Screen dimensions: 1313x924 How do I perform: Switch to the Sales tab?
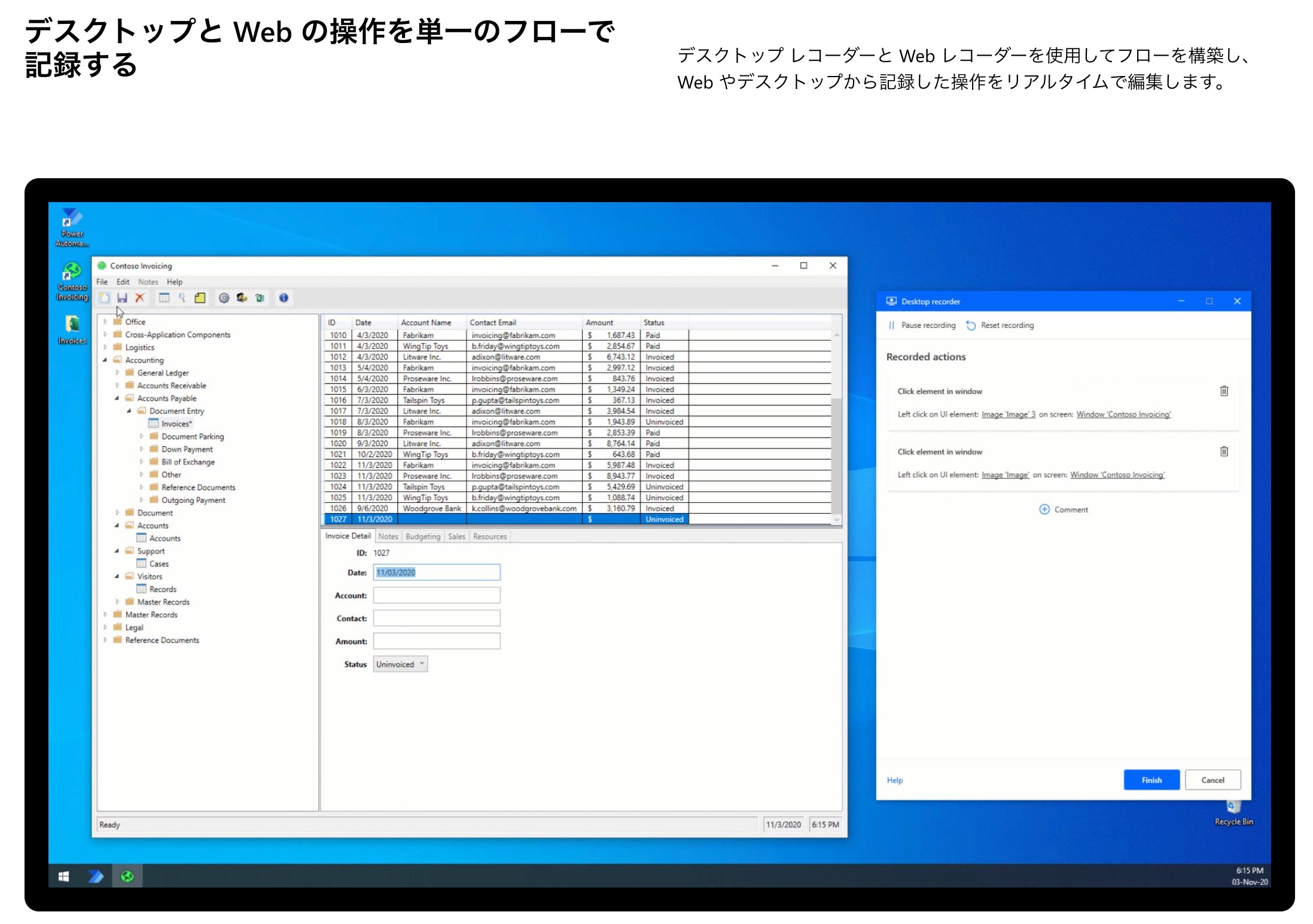pos(456,536)
